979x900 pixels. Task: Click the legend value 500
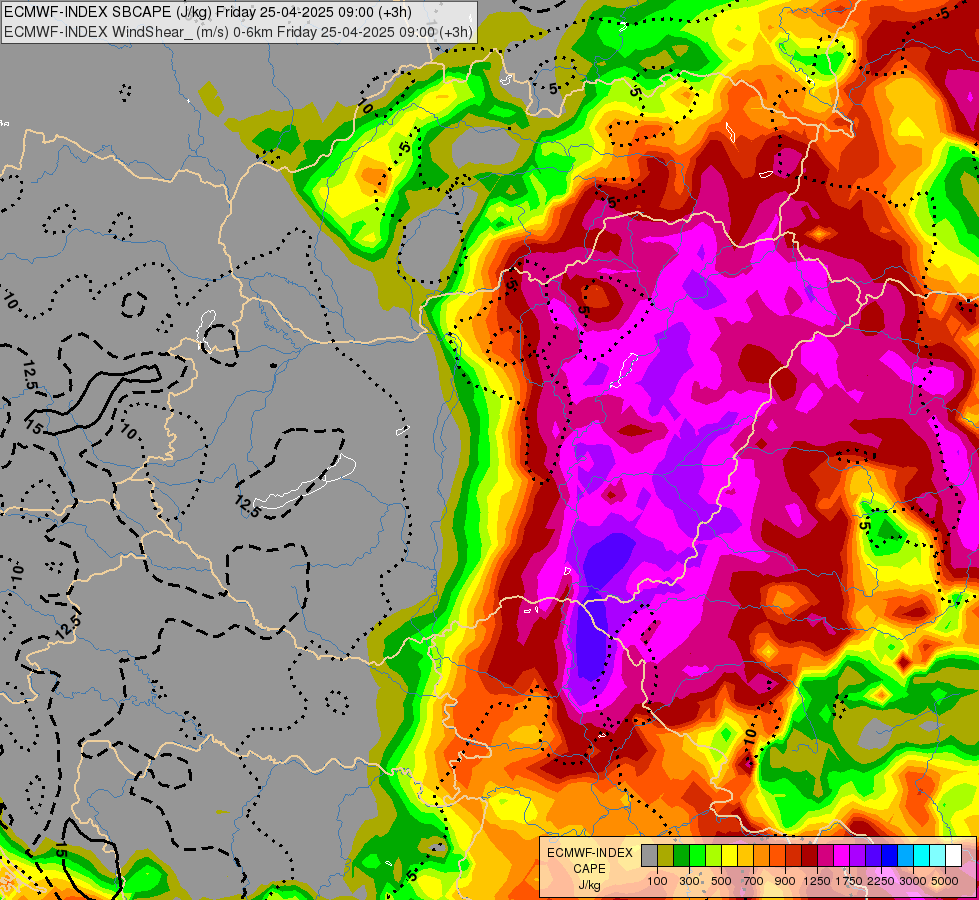(721, 881)
